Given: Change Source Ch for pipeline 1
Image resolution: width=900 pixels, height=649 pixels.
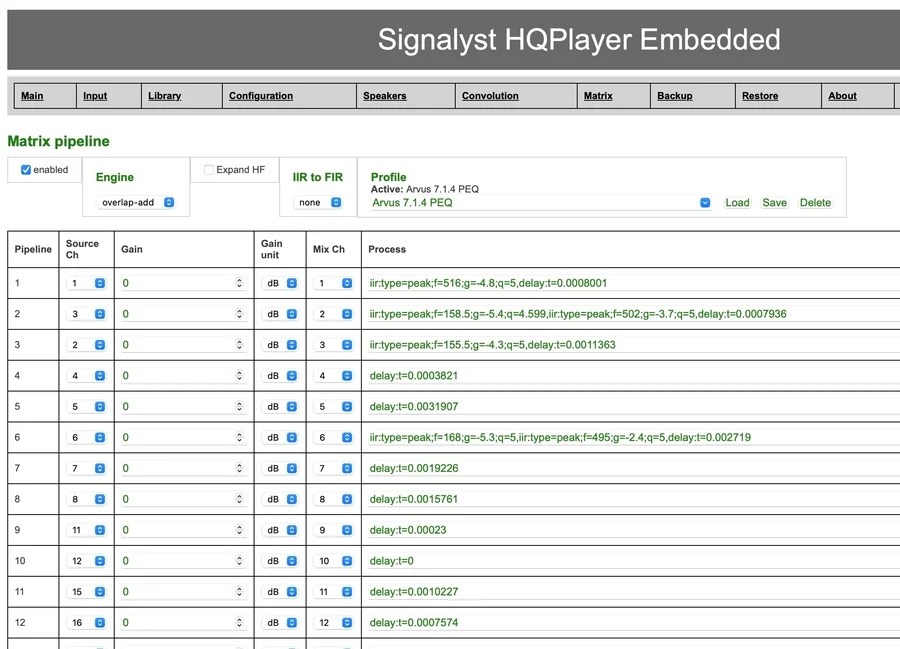Looking at the screenshot, I should click(x=87, y=283).
